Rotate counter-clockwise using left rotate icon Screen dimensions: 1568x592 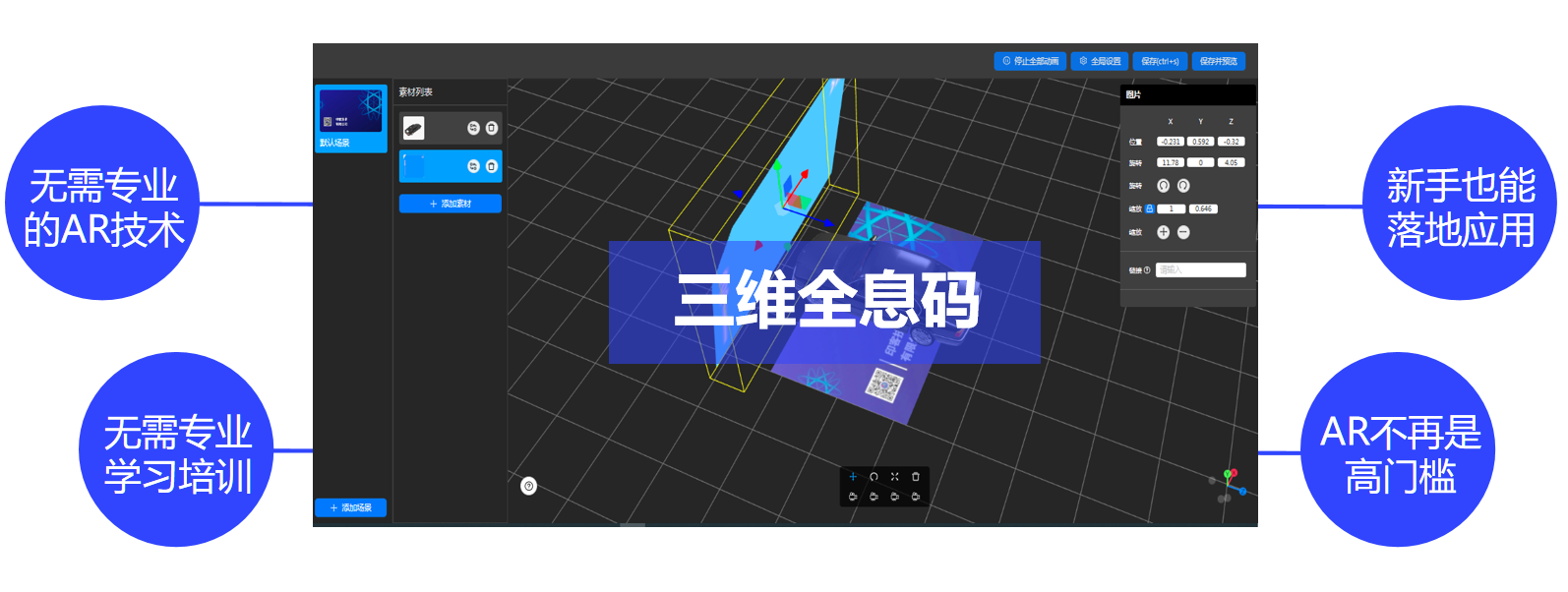tap(1163, 186)
